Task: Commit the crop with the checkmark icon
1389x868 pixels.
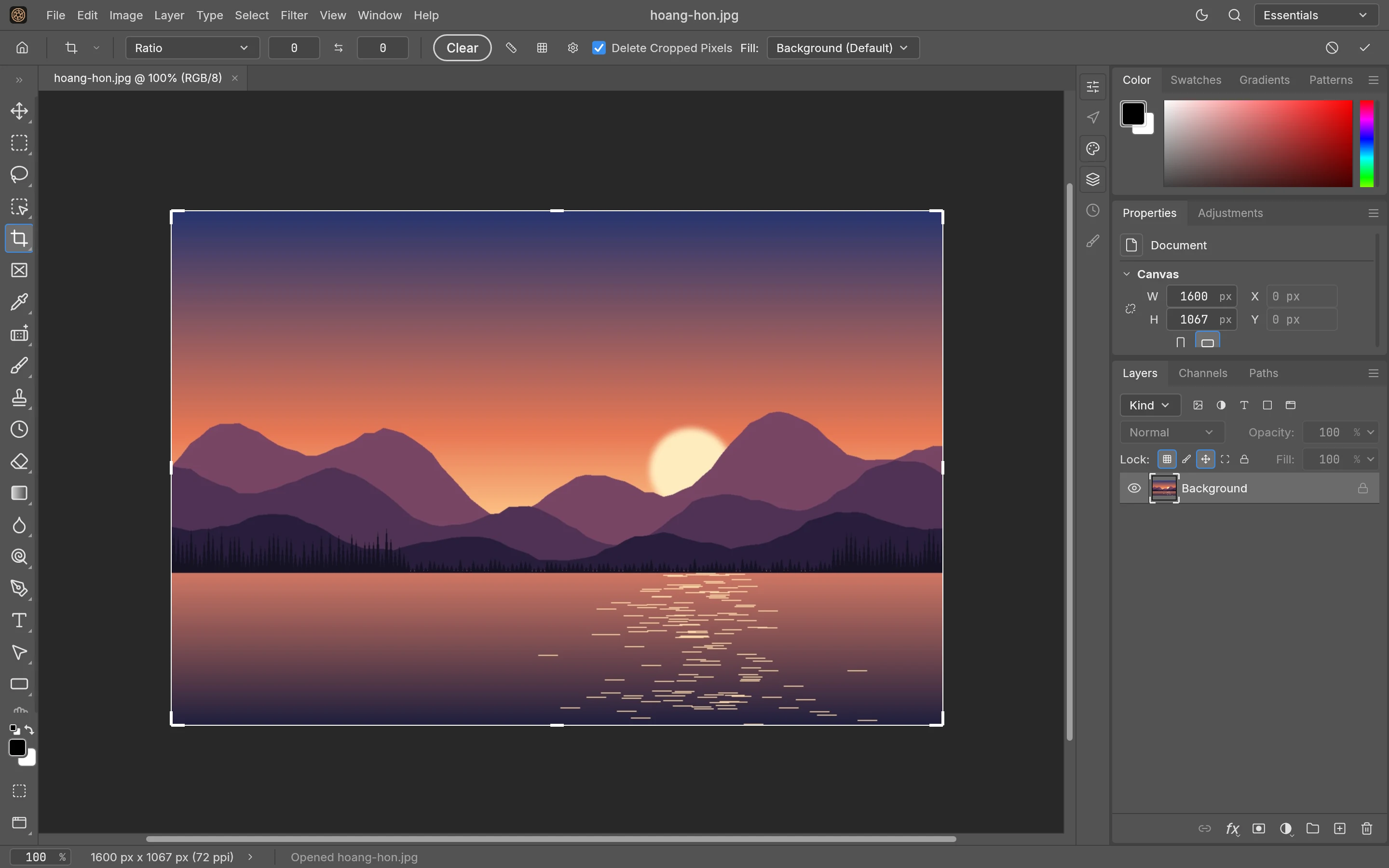Action: 1364,48
